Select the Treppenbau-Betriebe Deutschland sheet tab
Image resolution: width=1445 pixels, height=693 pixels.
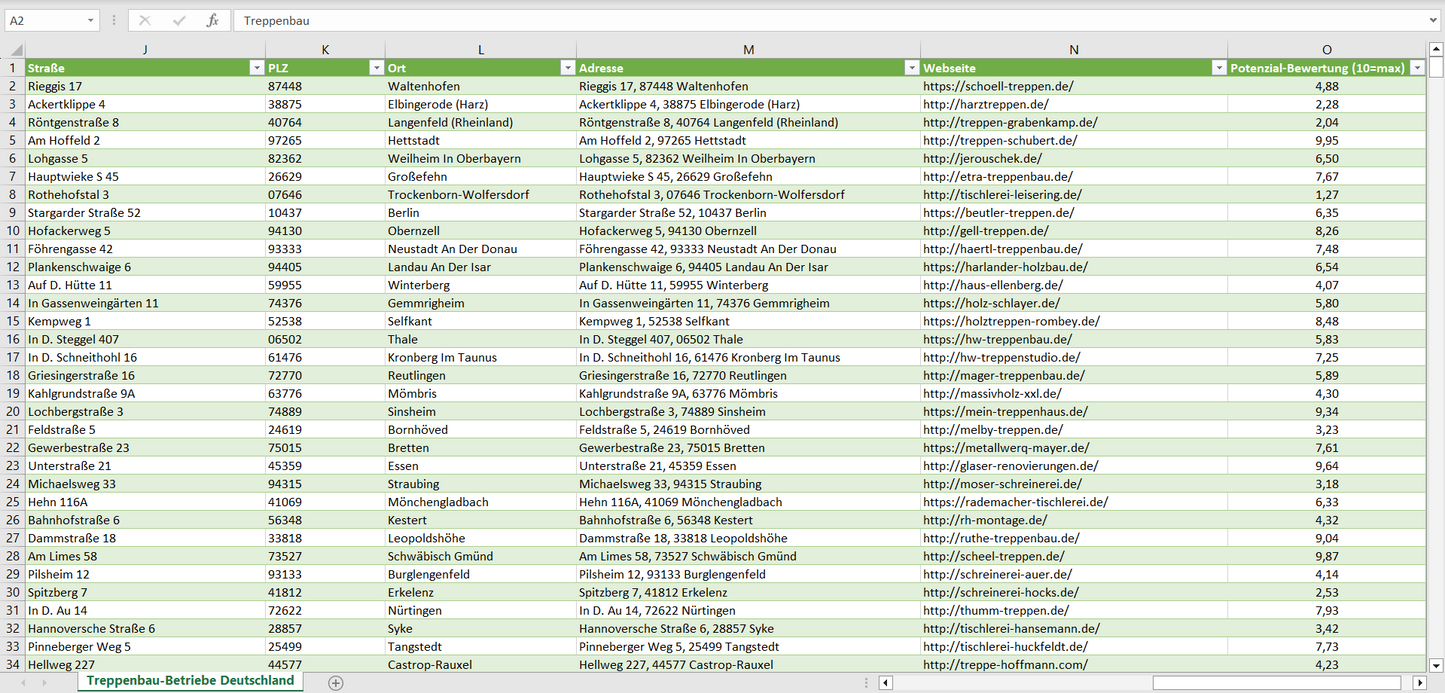point(190,681)
